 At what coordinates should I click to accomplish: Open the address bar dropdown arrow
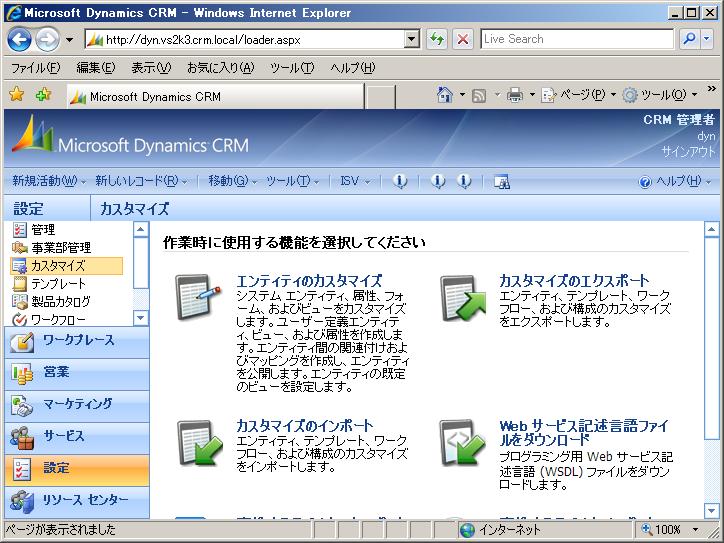click(411, 40)
